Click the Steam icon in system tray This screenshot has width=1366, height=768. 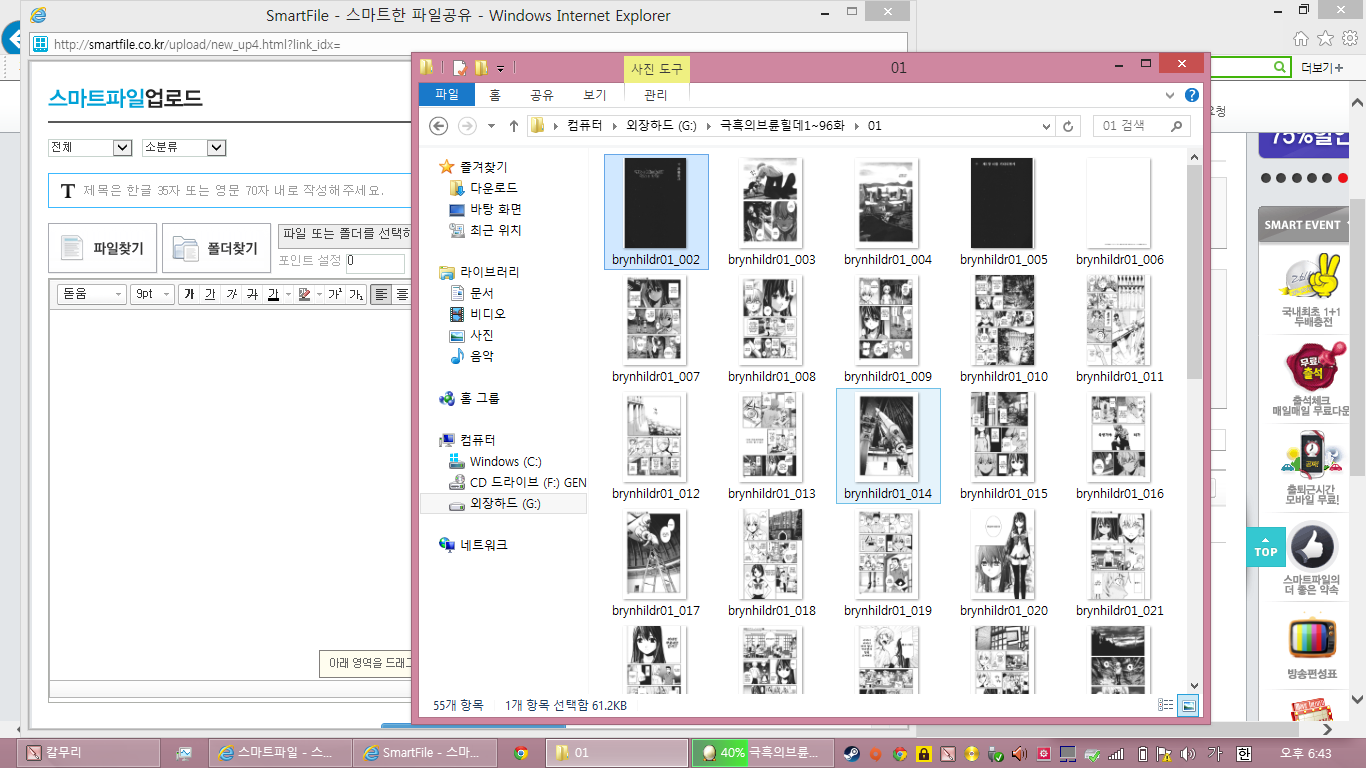click(851, 753)
